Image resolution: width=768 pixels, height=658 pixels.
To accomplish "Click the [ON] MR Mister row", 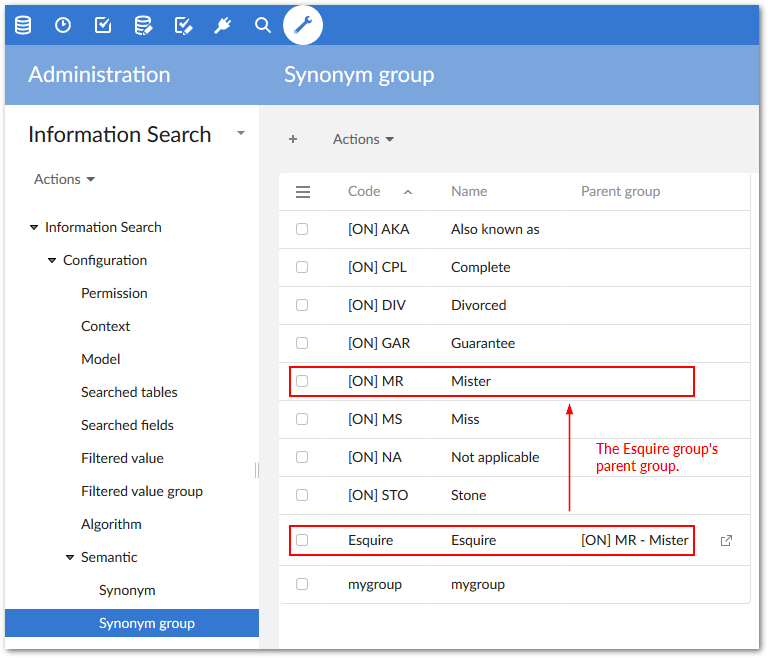I will click(470, 381).
